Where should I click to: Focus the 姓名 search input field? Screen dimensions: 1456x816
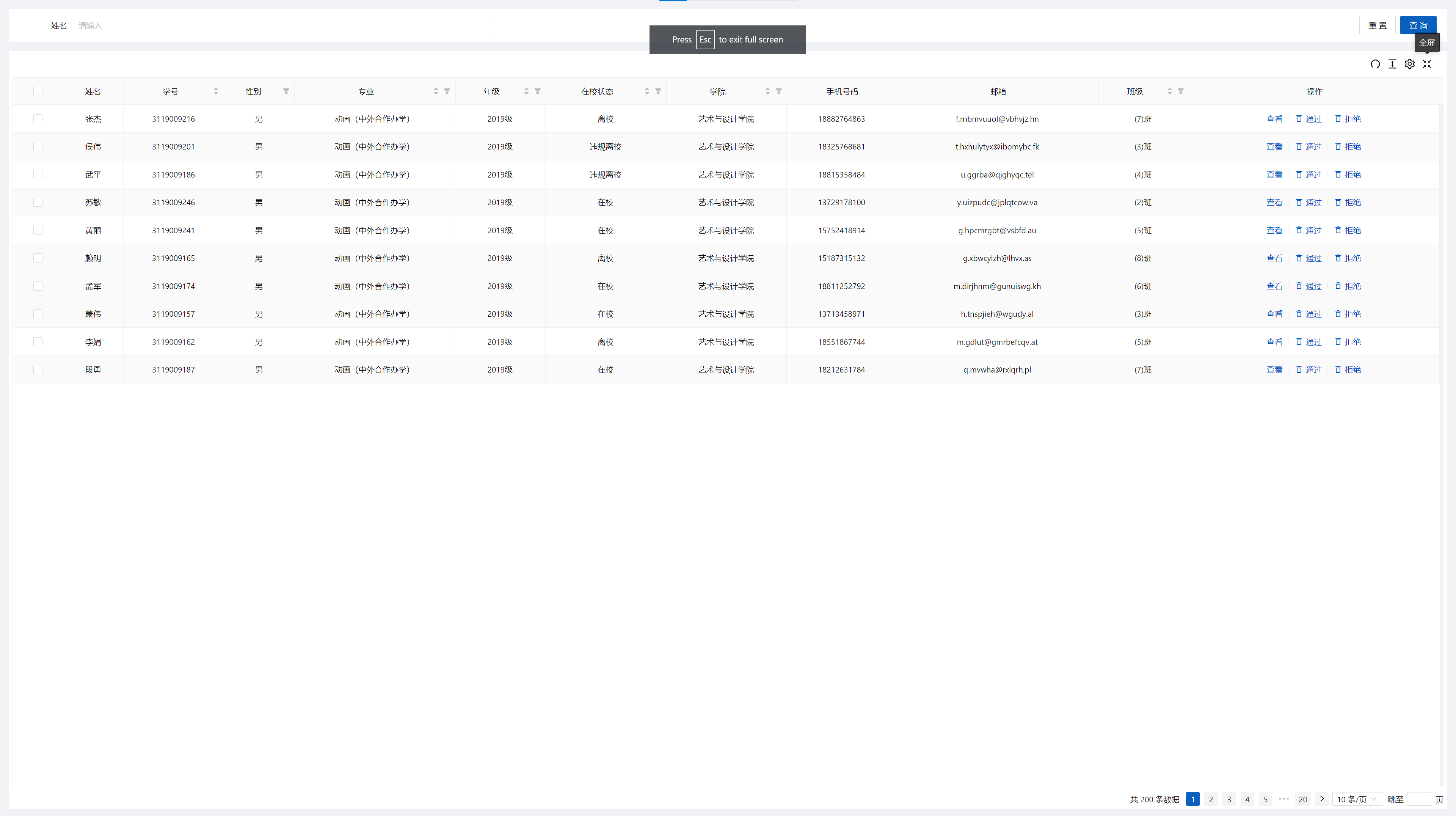pos(280,25)
